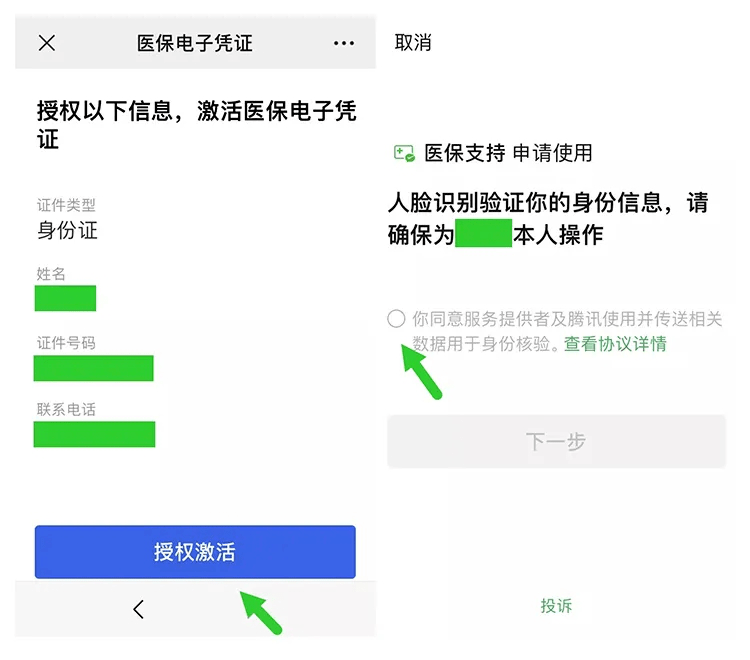Tap 取消 to cancel face verification
The height and width of the screenshot is (660, 750).
point(413,43)
